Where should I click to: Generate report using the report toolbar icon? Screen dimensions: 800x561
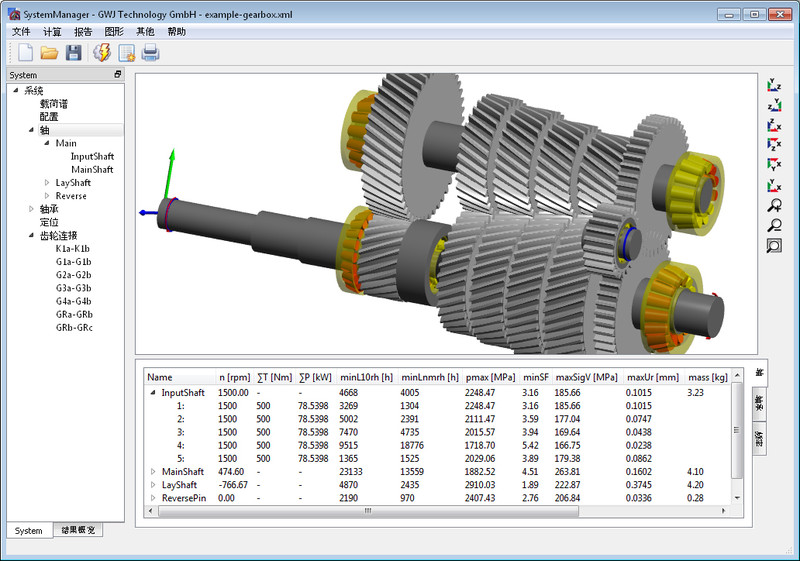(126, 53)
